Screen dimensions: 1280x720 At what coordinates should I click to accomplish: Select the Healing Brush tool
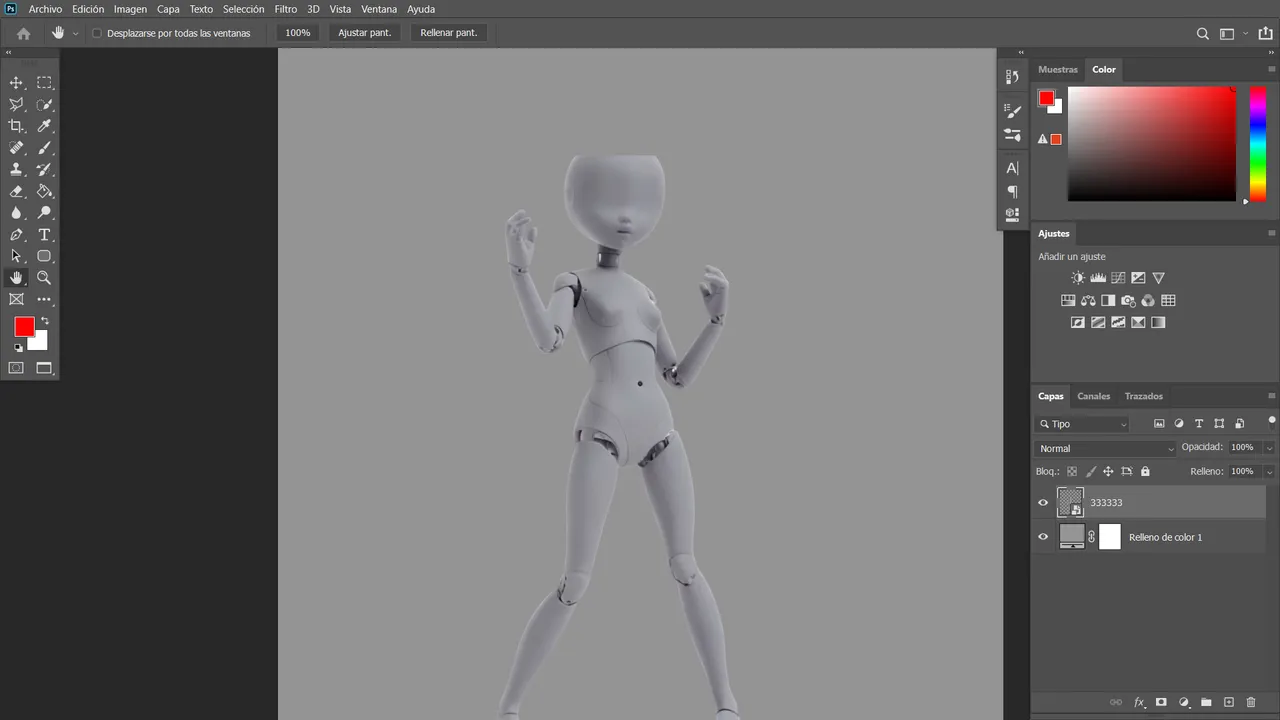tap(16, 148)
